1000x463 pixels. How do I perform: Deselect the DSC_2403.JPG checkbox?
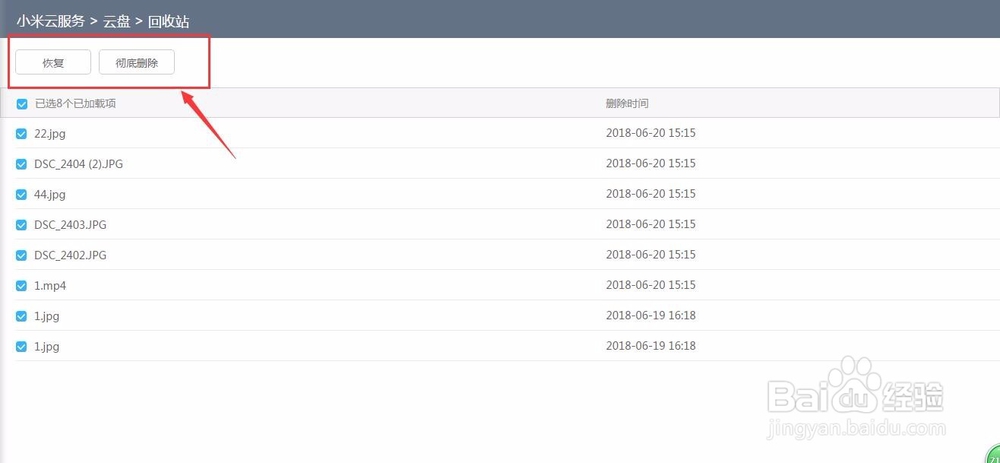pyautogui.click(x=22, y=225)
